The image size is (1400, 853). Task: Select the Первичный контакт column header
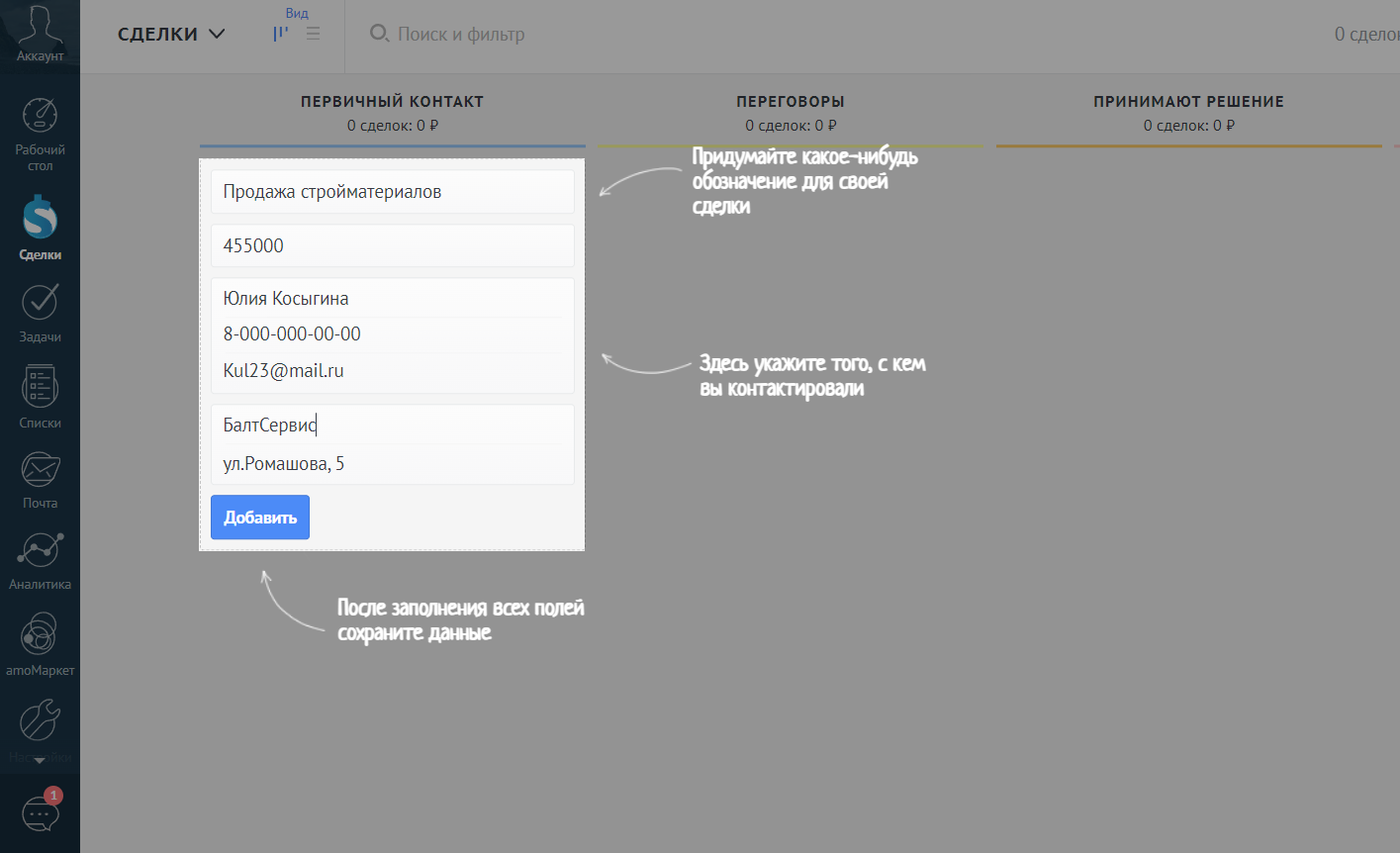[x=392, y=102]
